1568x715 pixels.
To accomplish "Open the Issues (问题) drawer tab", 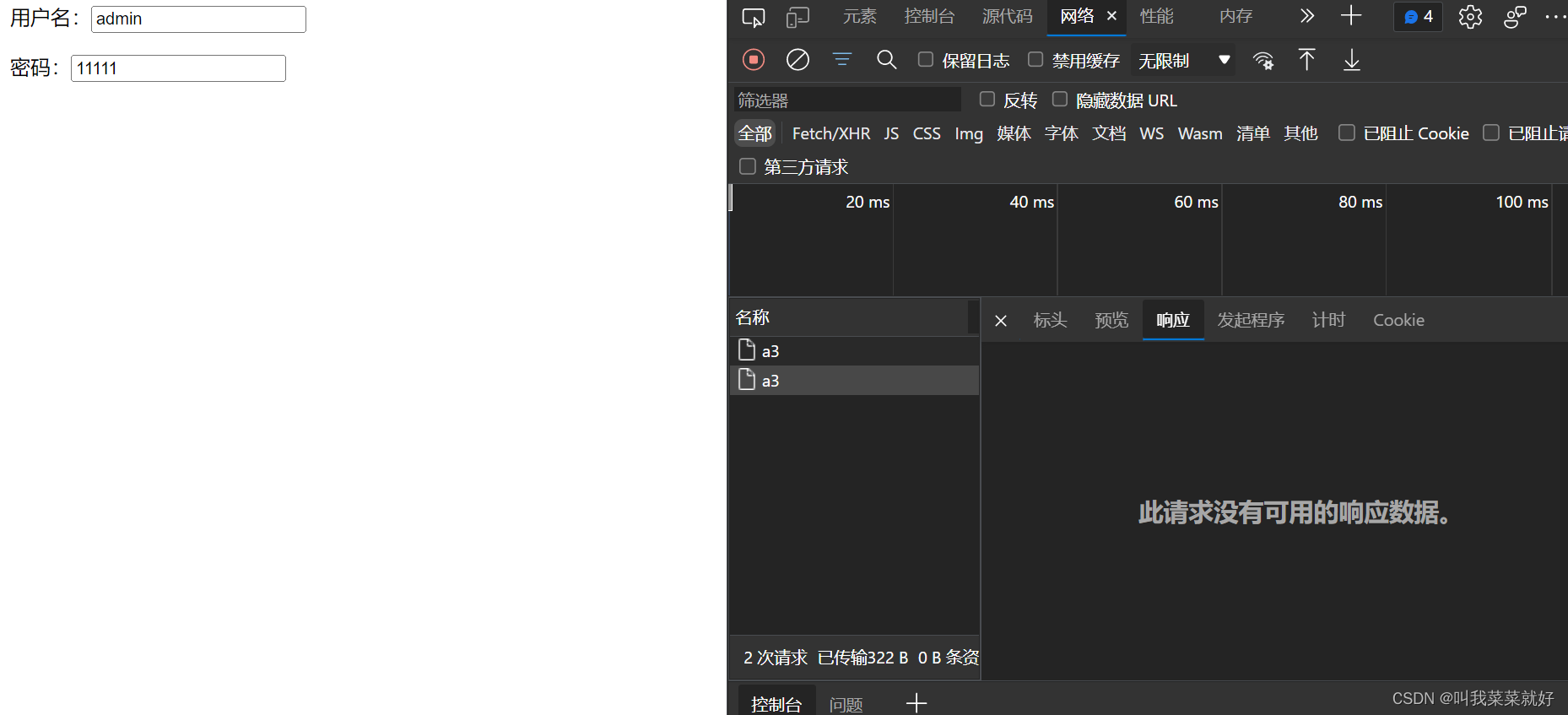I will coord(846,704).
